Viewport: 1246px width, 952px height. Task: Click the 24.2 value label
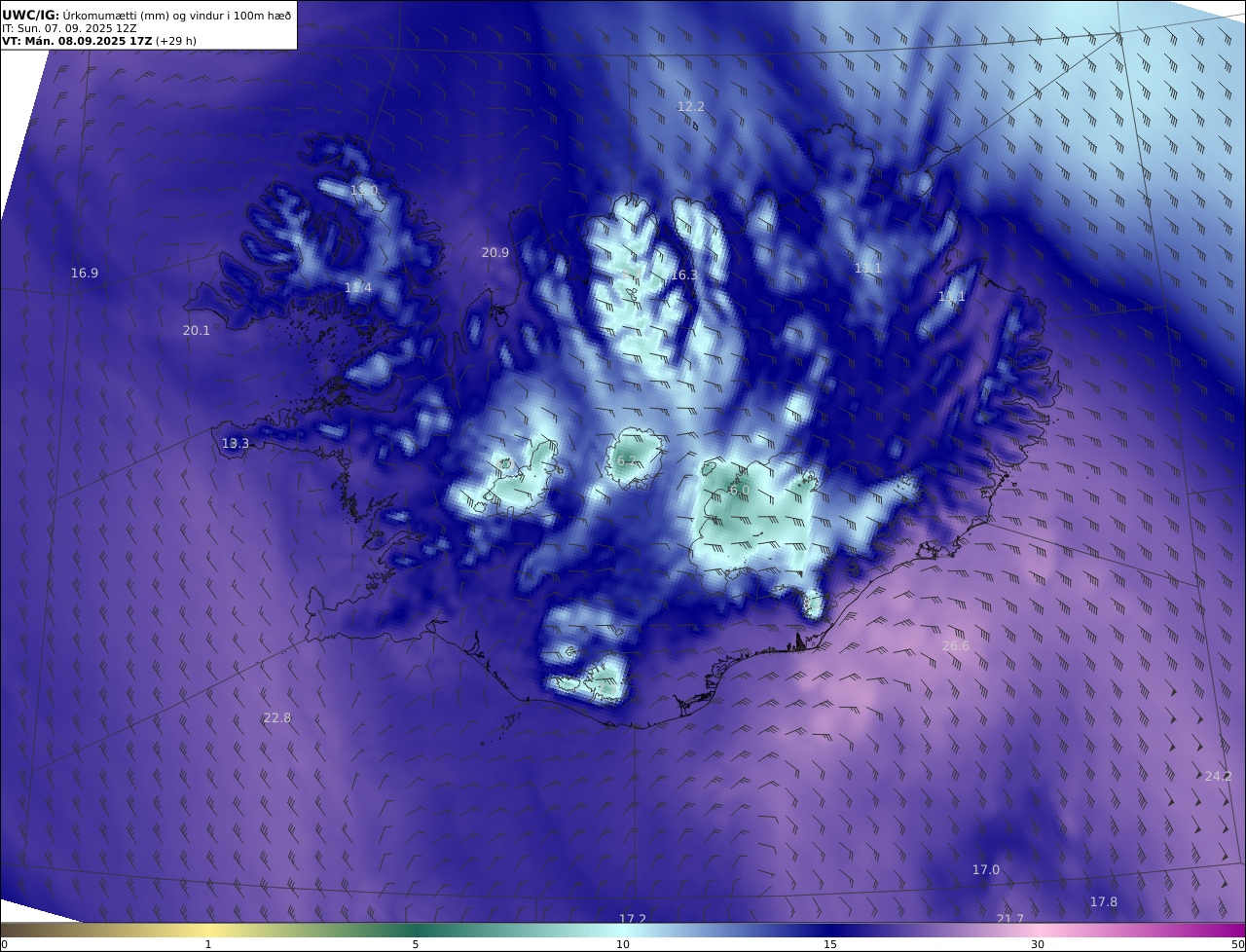coord(1218,777)
